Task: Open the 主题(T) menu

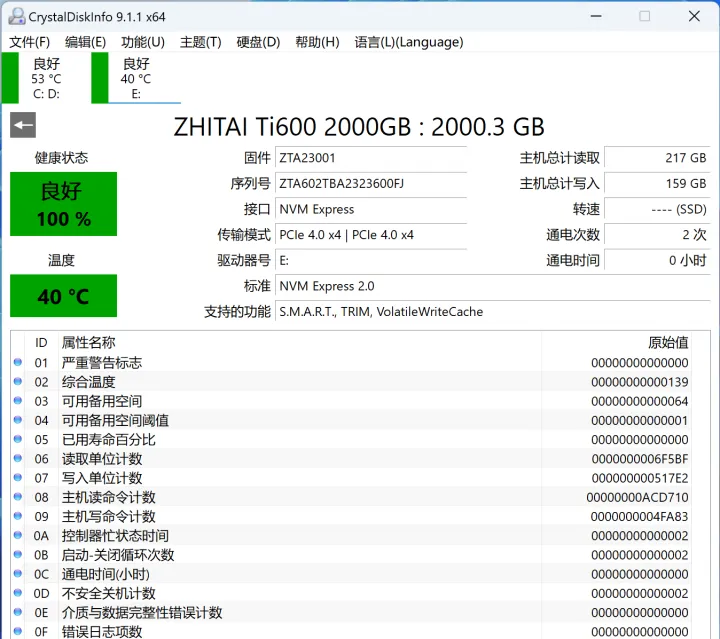Action: (200, 42)
